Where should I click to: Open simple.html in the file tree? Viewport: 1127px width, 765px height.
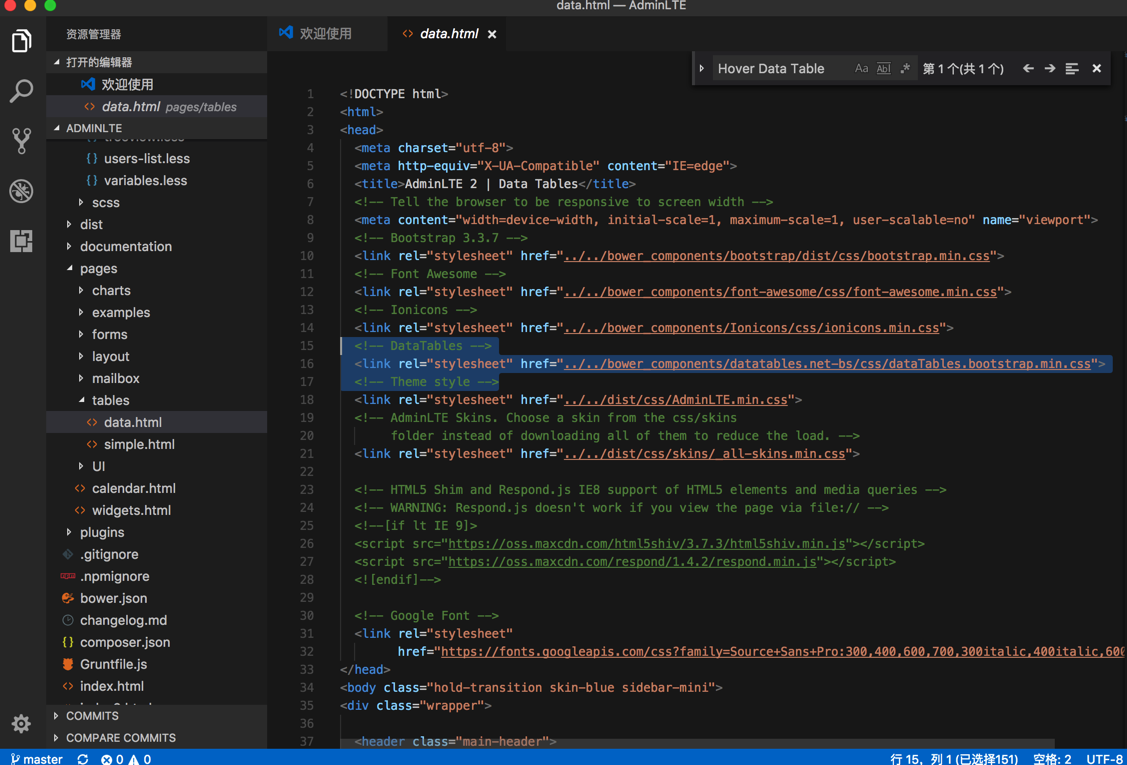pyautogui.click(x=139, y=445)
